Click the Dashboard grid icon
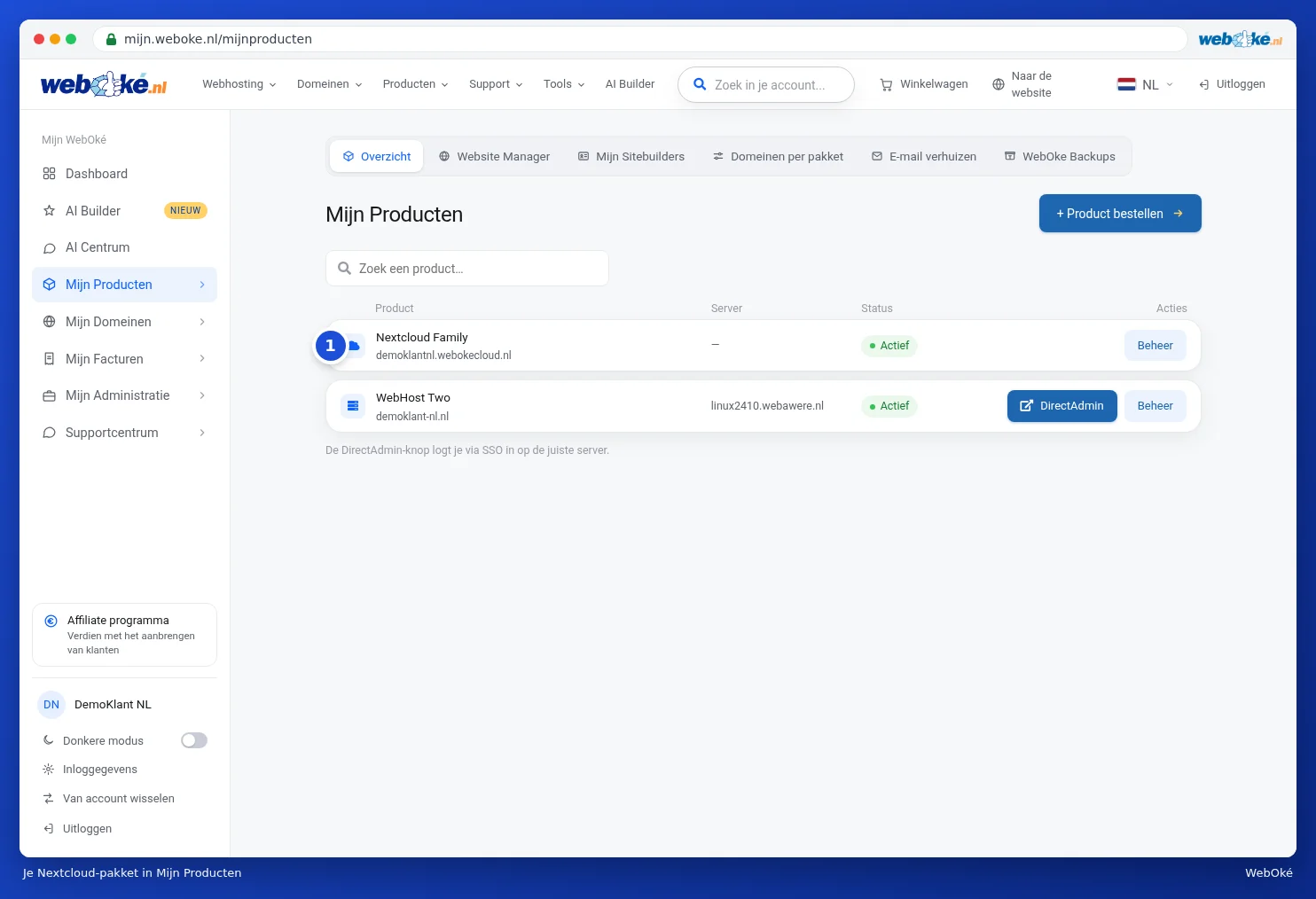Image resolution: width=1316 pixels, height=899 pixels. pos(50,174)
